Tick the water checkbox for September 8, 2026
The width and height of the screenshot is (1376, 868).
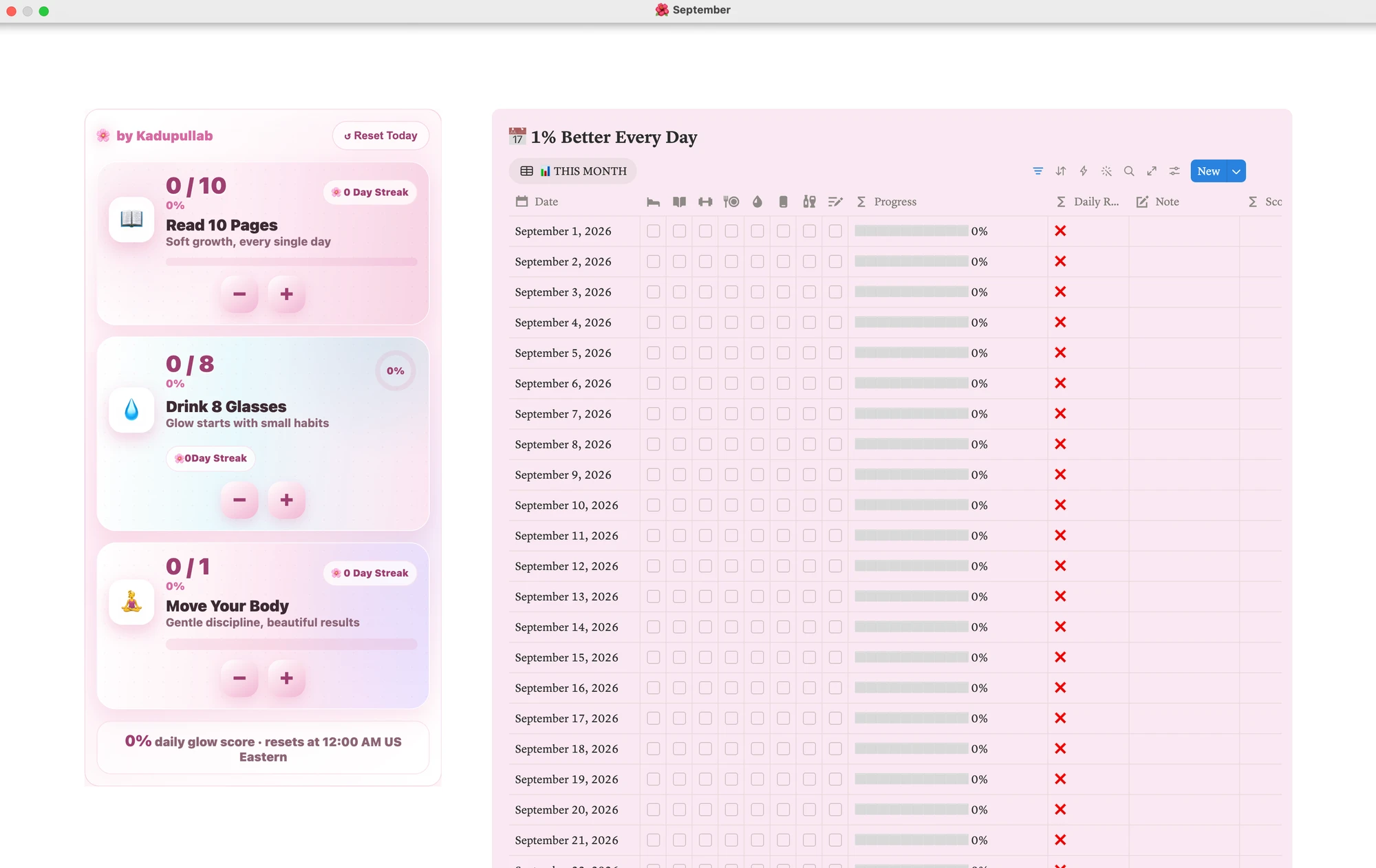click(757, 444)
